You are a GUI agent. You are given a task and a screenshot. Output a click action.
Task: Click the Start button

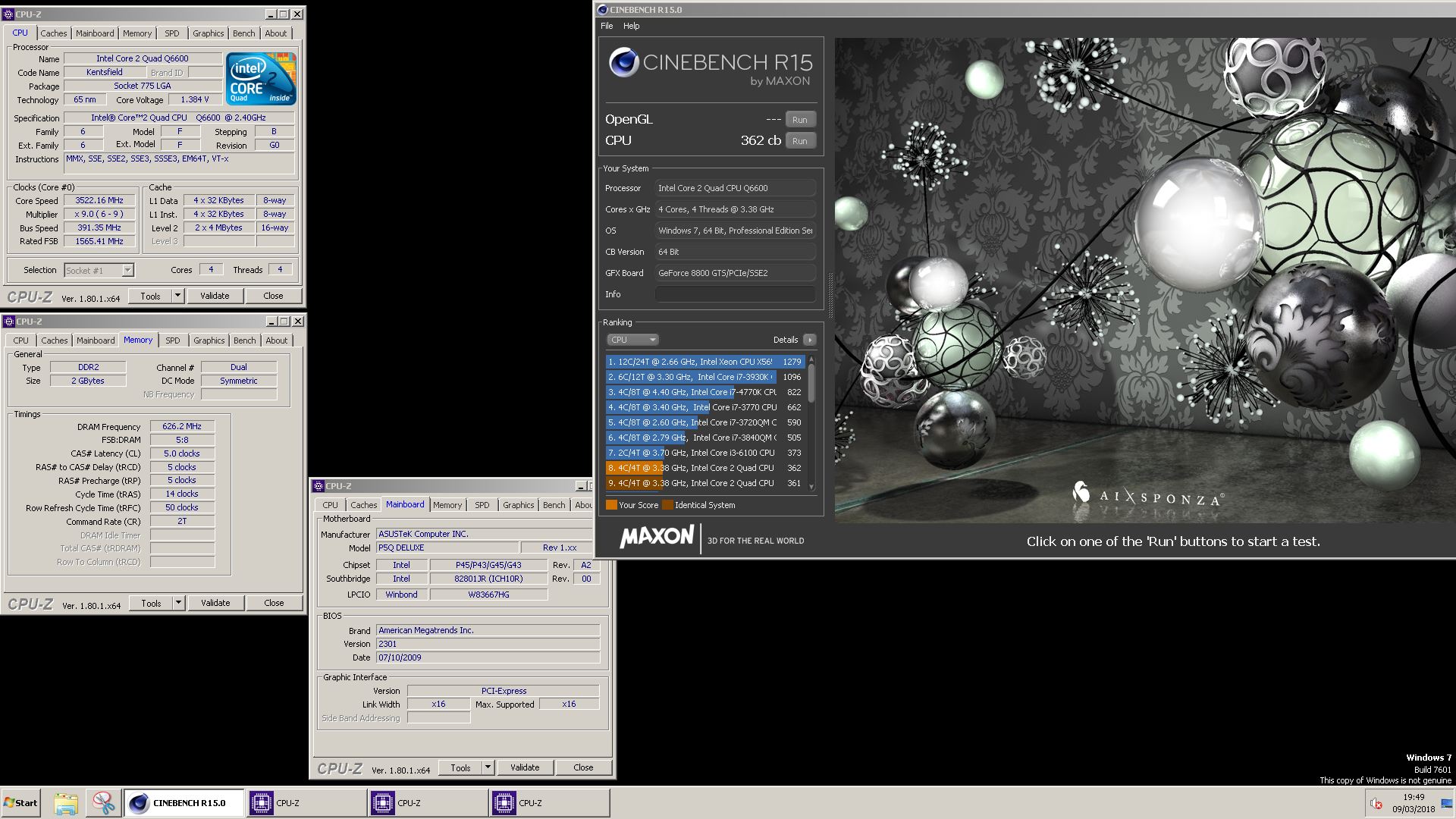[20, 803]
